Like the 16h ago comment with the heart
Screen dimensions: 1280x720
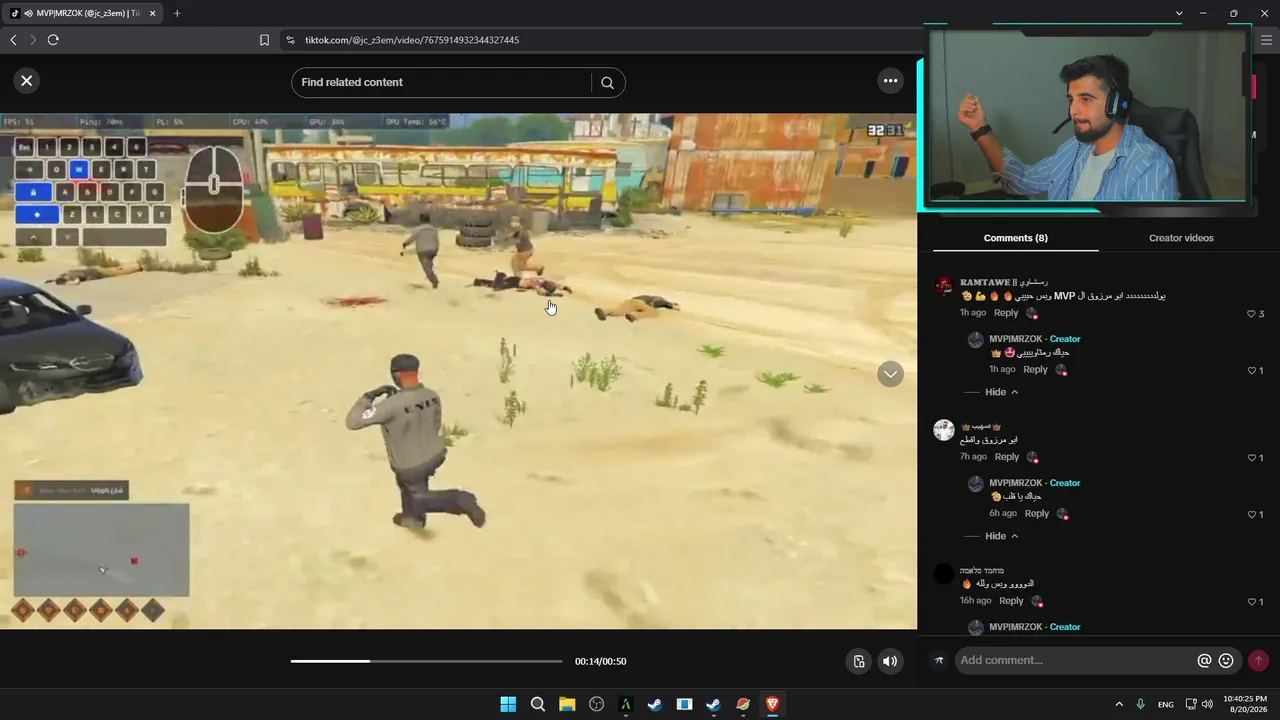point(1251,602)
